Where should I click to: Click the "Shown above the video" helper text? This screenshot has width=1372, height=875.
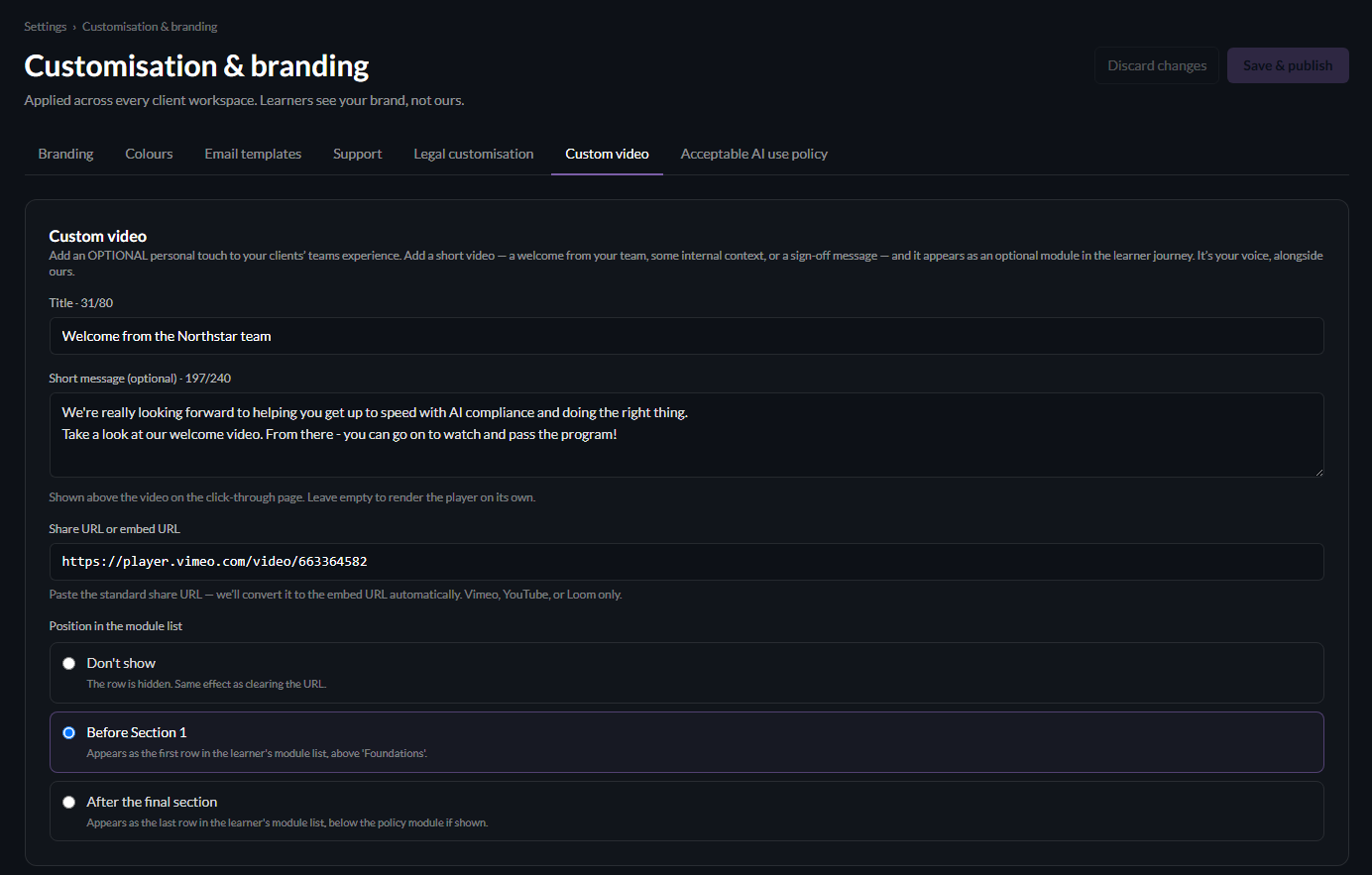292,497
